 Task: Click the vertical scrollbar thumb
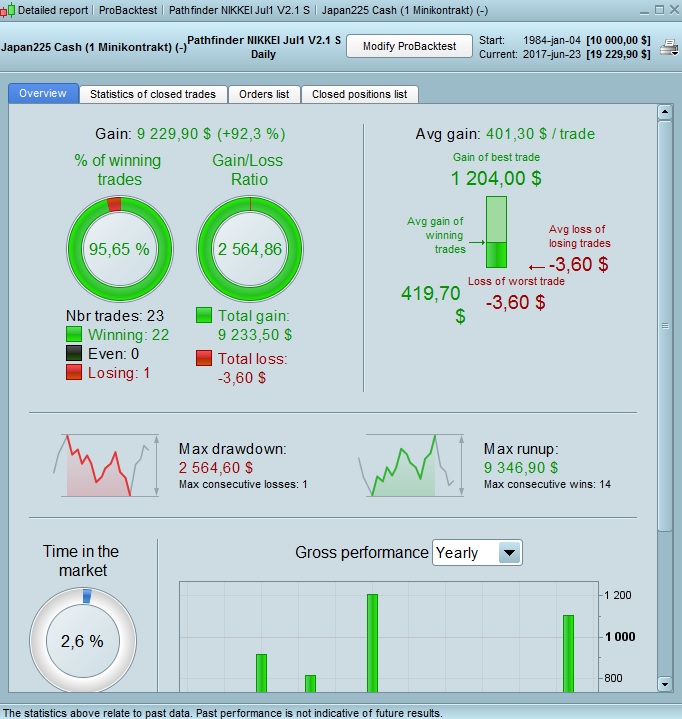(x=665, y=326)
